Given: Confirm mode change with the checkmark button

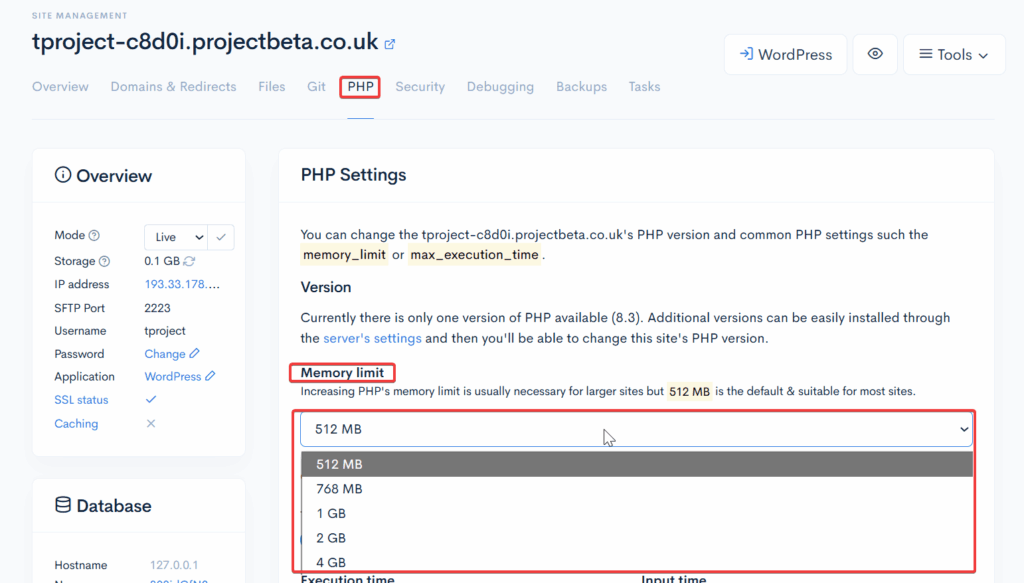Looking at the screenshot, I should pos(221,237).
